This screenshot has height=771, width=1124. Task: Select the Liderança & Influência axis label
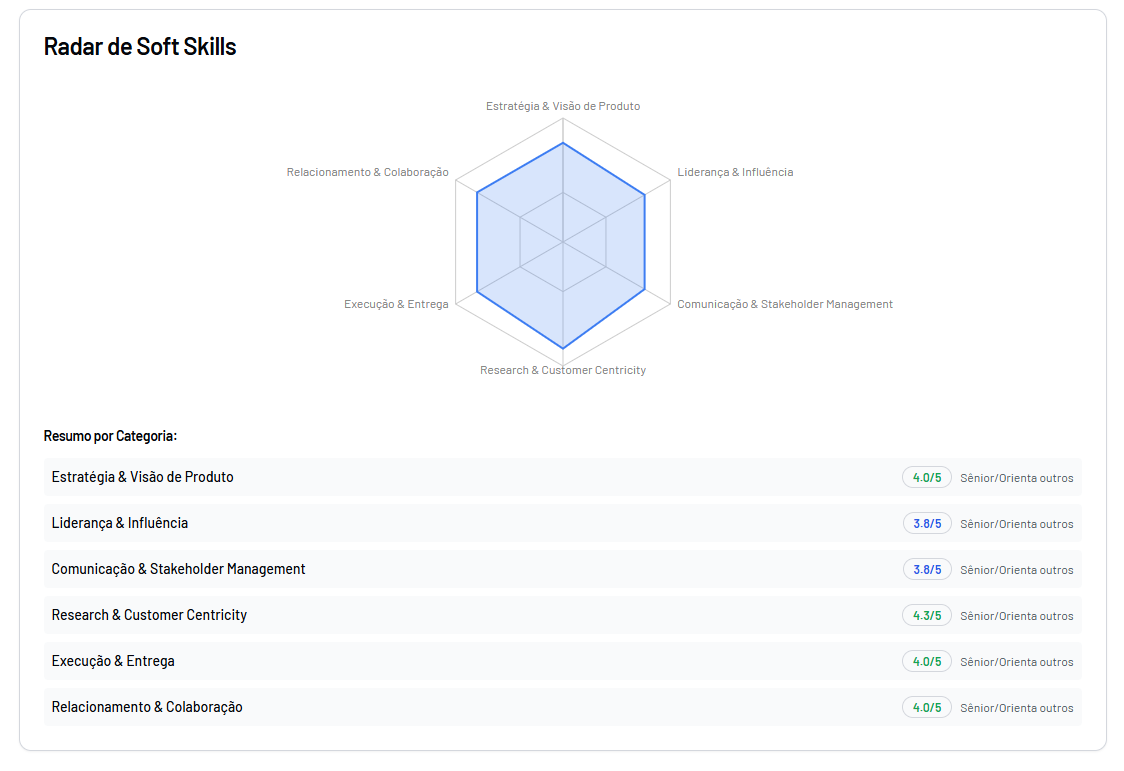(x=735, y=171)
